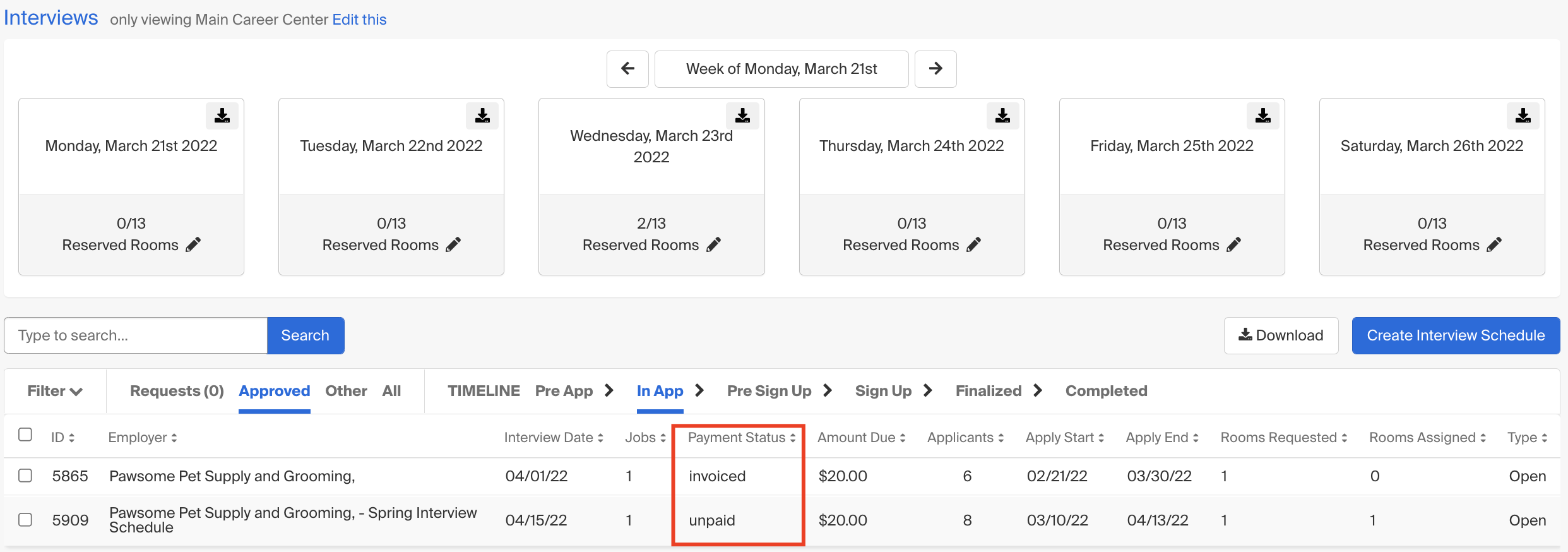Download Monday, March 21st schedule

(222, 116)
